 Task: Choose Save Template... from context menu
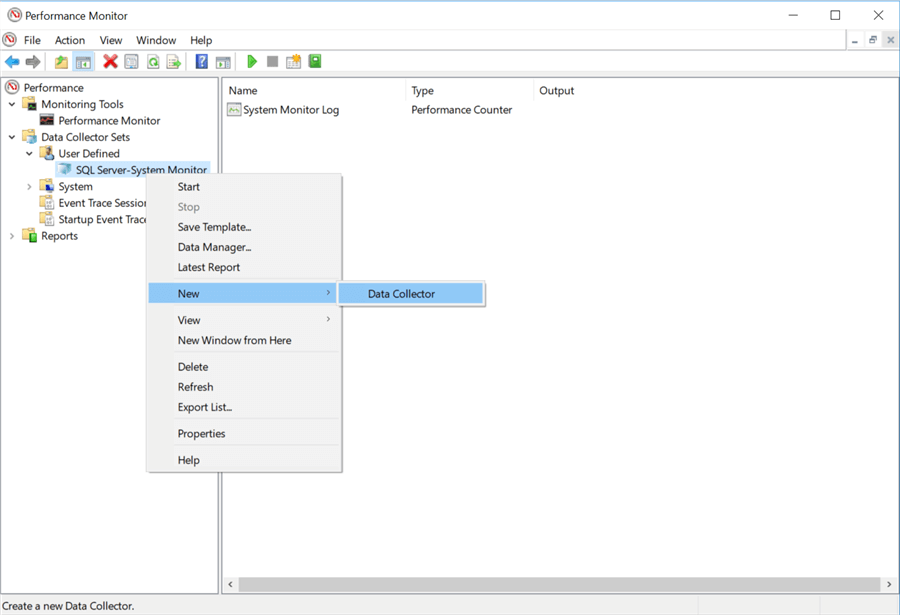(x=214, y=227)
